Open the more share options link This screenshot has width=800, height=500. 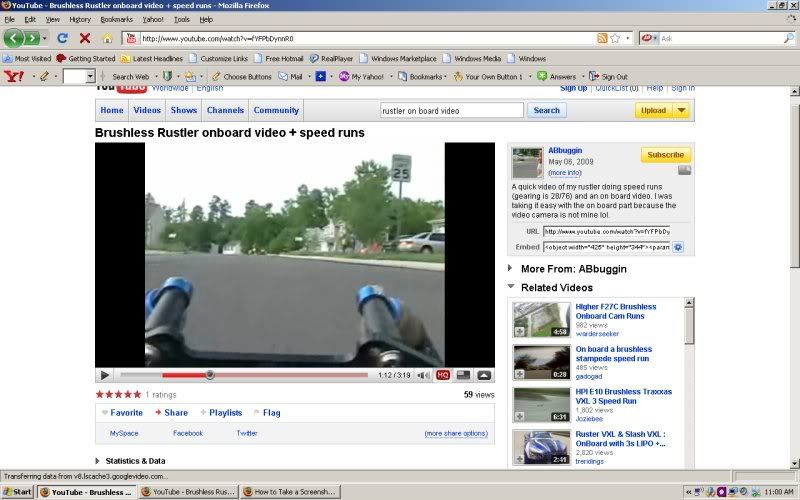(456, 433)
